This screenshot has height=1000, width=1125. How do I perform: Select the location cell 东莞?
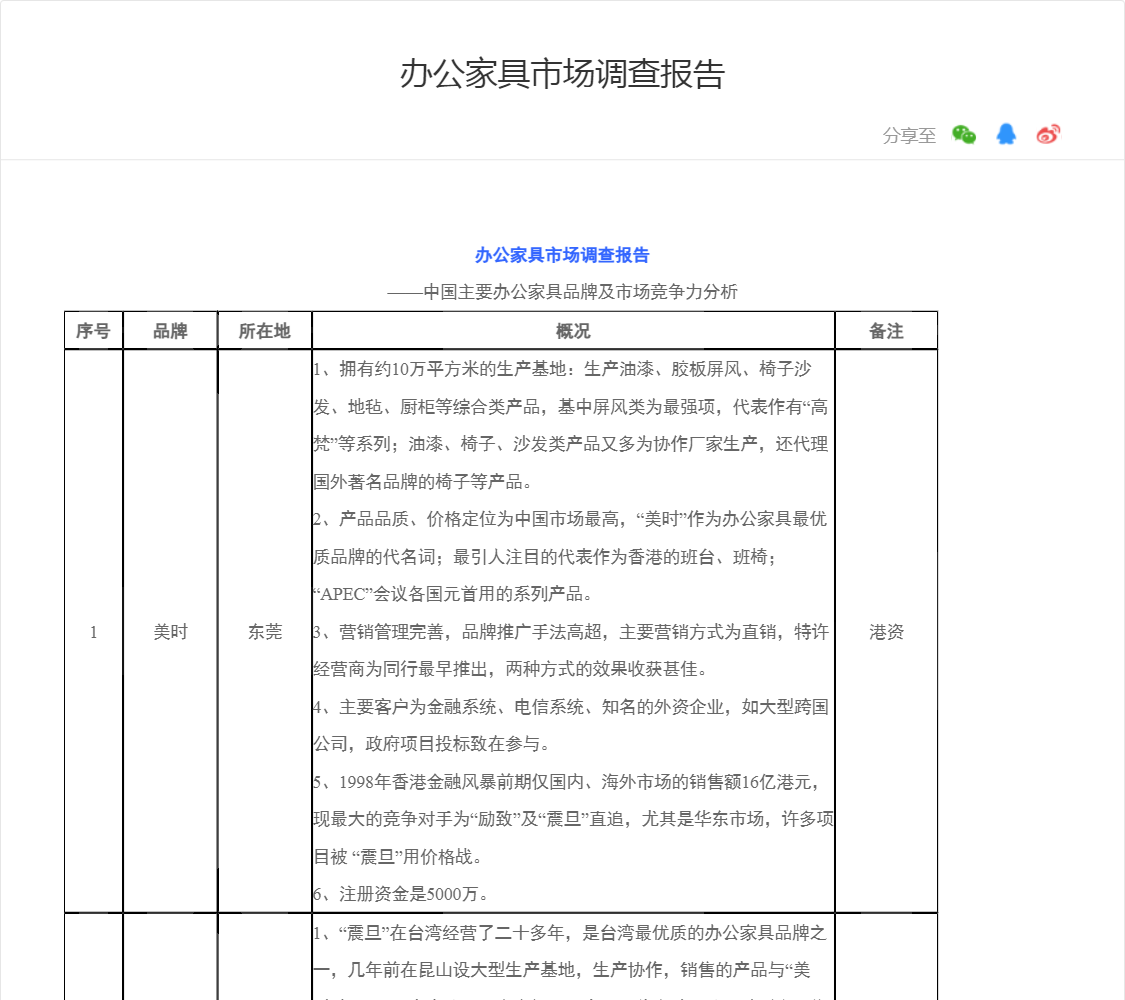click(x=265, y=632)
